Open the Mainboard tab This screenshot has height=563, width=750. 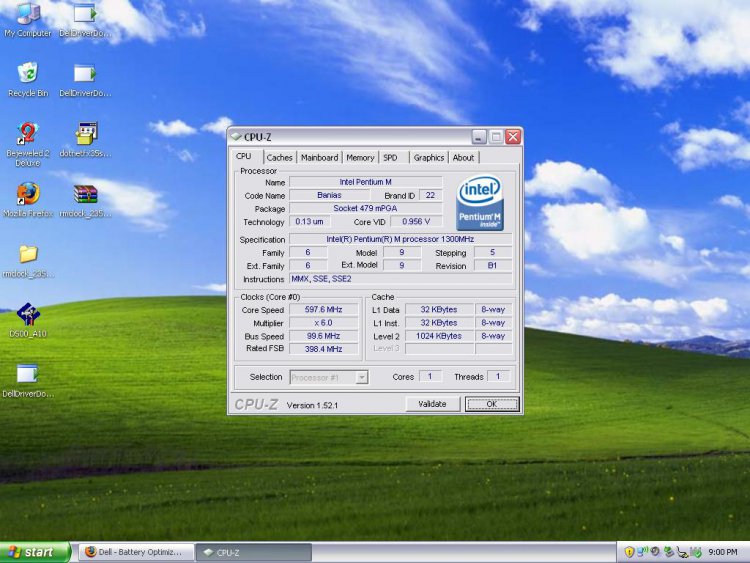point(320,157)
